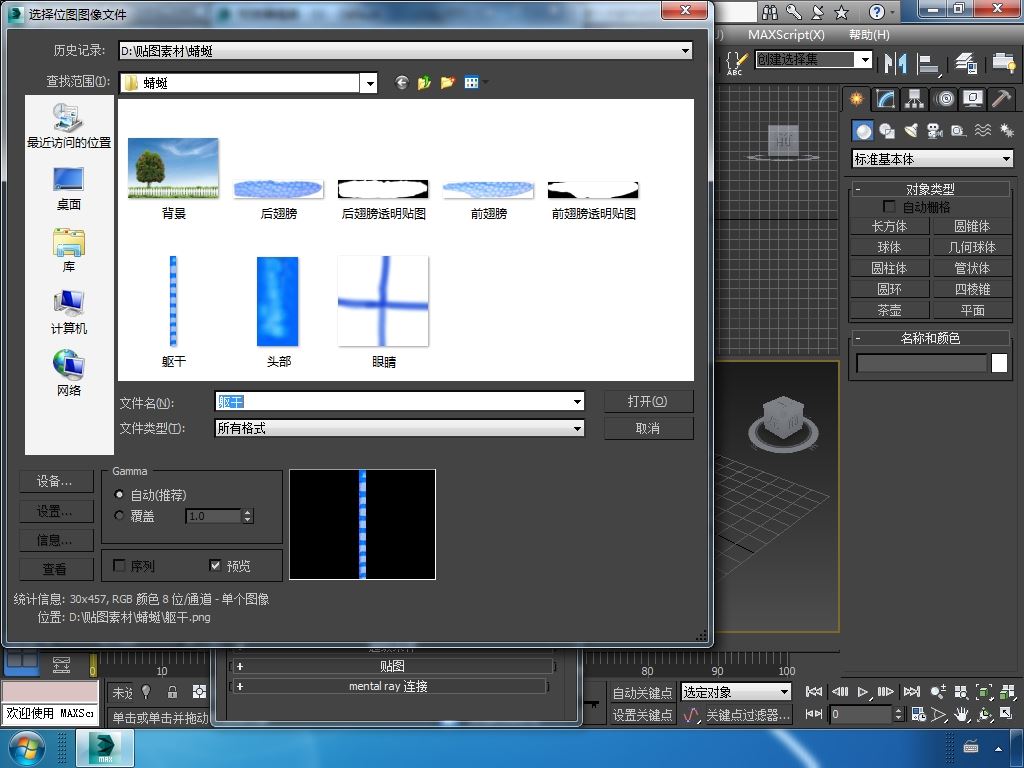Click the keyboard icon in the system tray
Viewport: 1024px width, 768px height.
click(x=971, y=748)
